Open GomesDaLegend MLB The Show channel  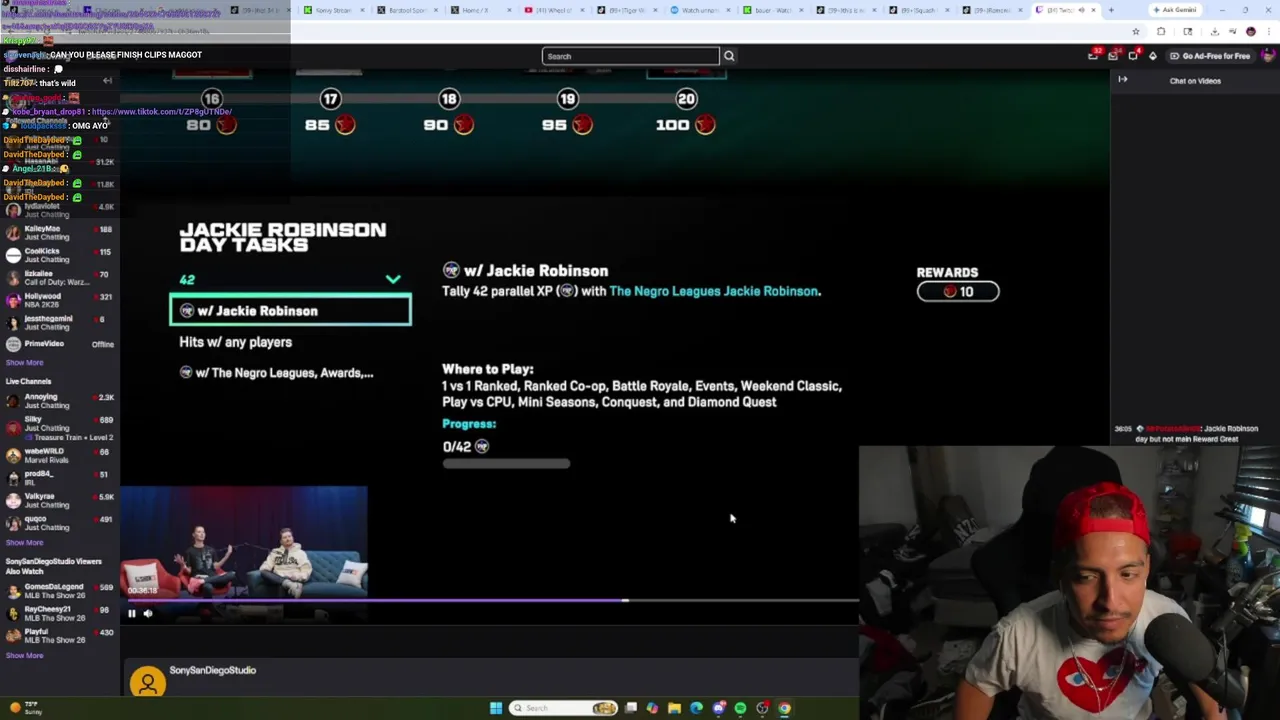click(60, 591)
